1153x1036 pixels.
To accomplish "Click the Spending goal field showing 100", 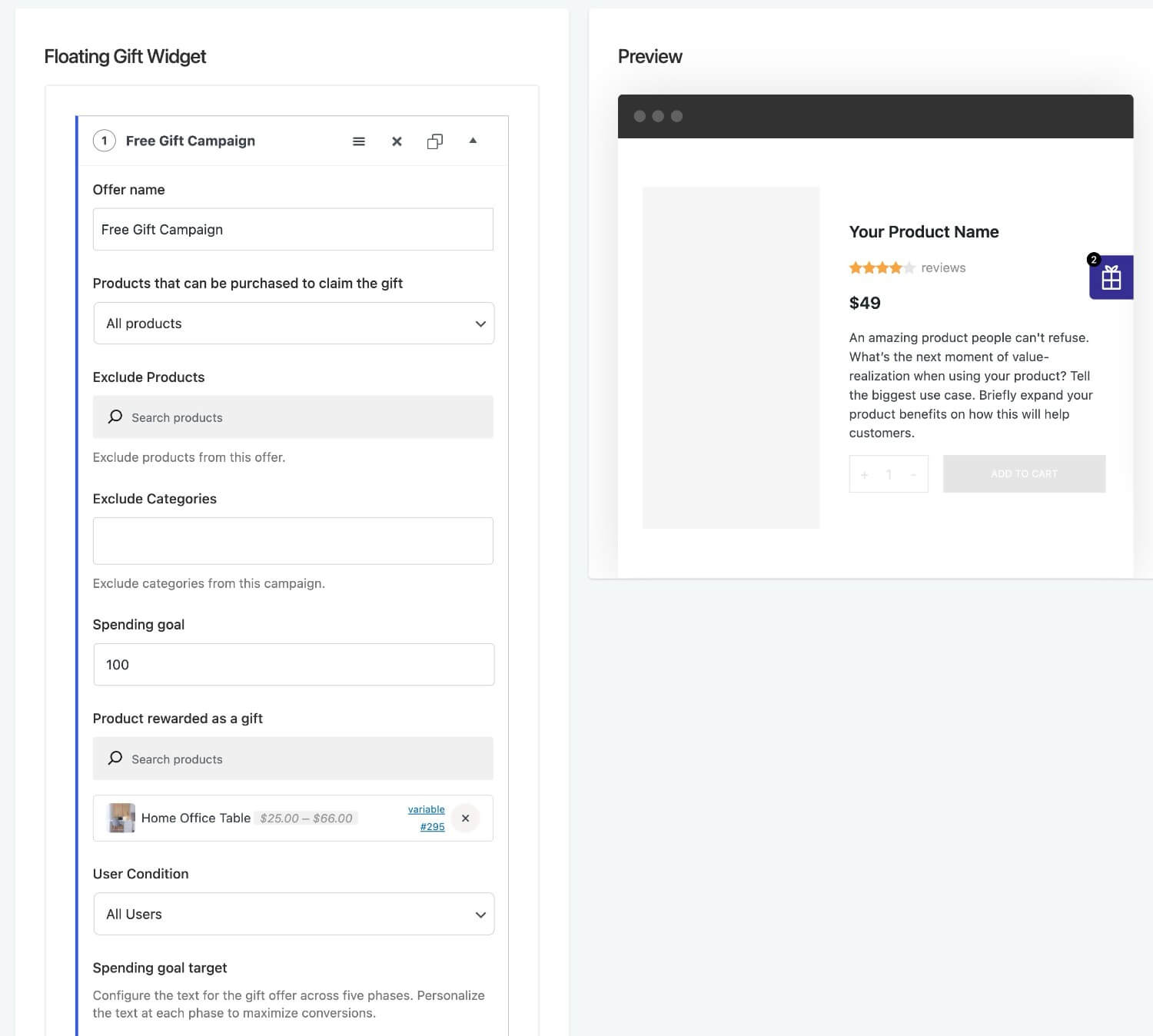I will (x=294, y=665).
